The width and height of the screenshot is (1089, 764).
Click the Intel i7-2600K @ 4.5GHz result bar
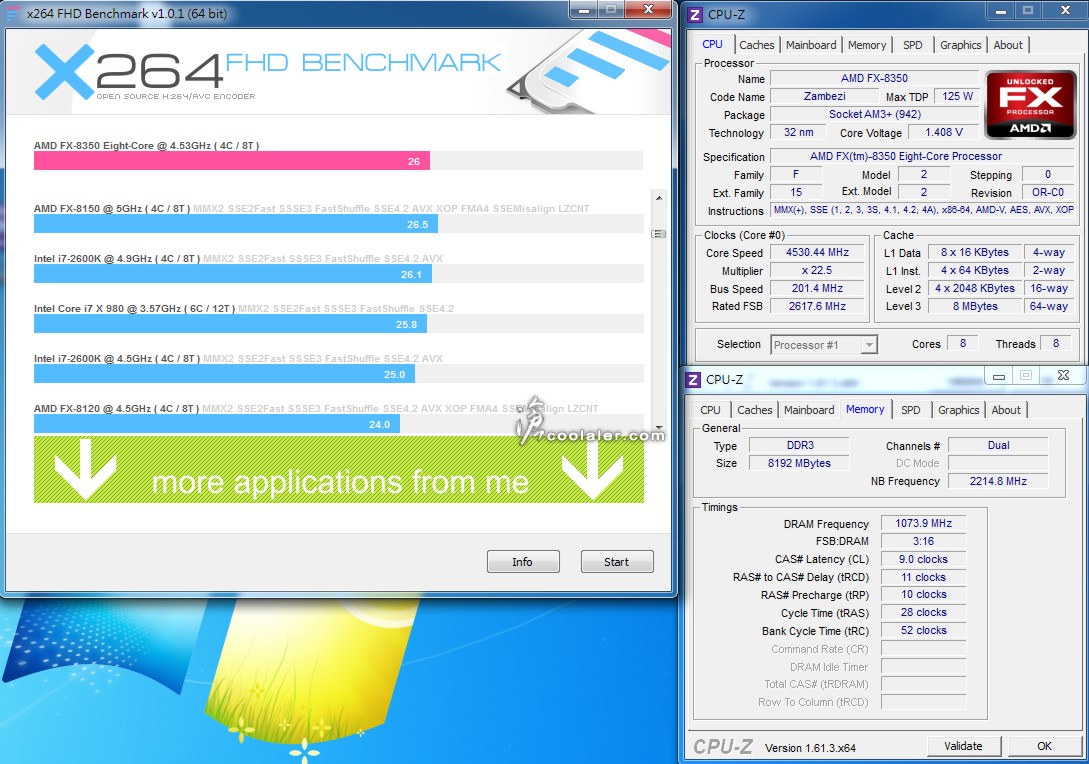[x=224, y=374]
